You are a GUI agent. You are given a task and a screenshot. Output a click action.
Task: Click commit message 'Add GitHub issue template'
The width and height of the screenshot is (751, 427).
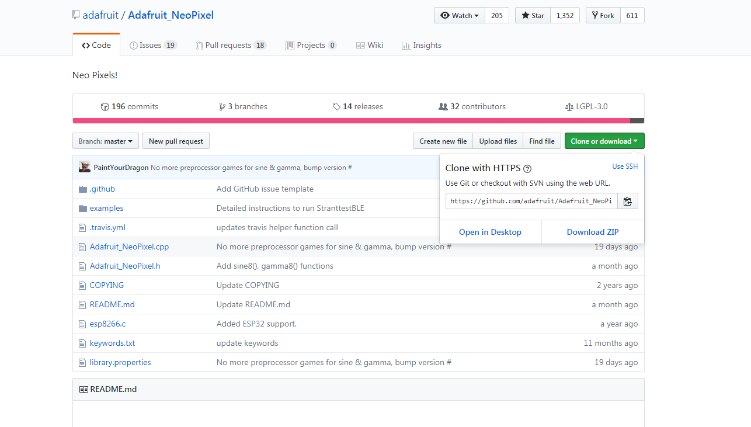pos(265,189)
